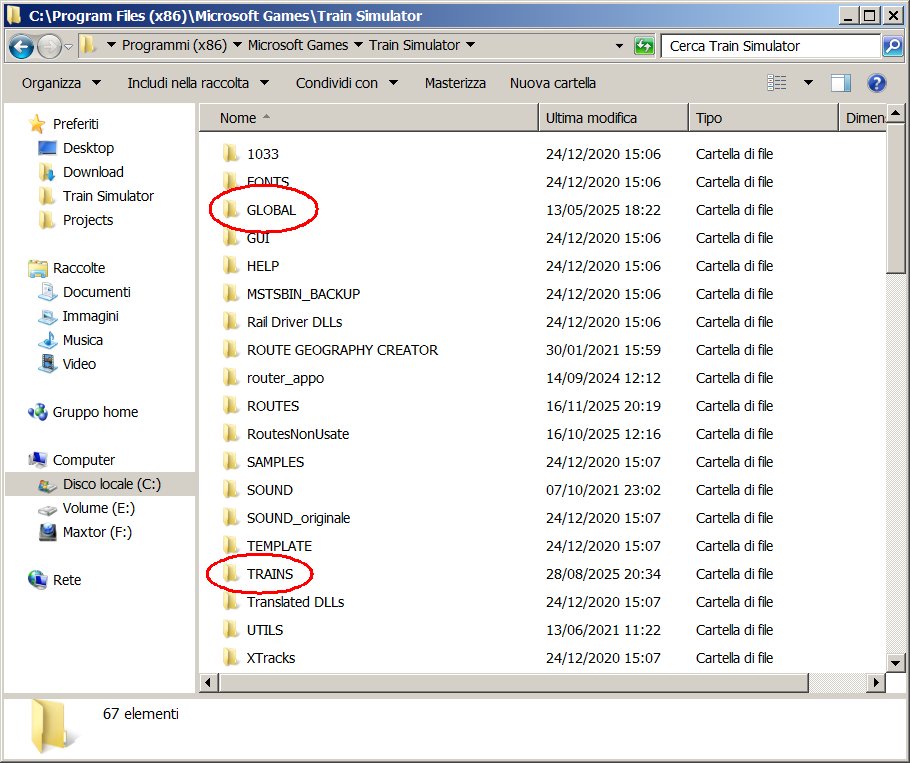Open the GLOBAL folder icon

pyautogui.click(x=231, y=210)
